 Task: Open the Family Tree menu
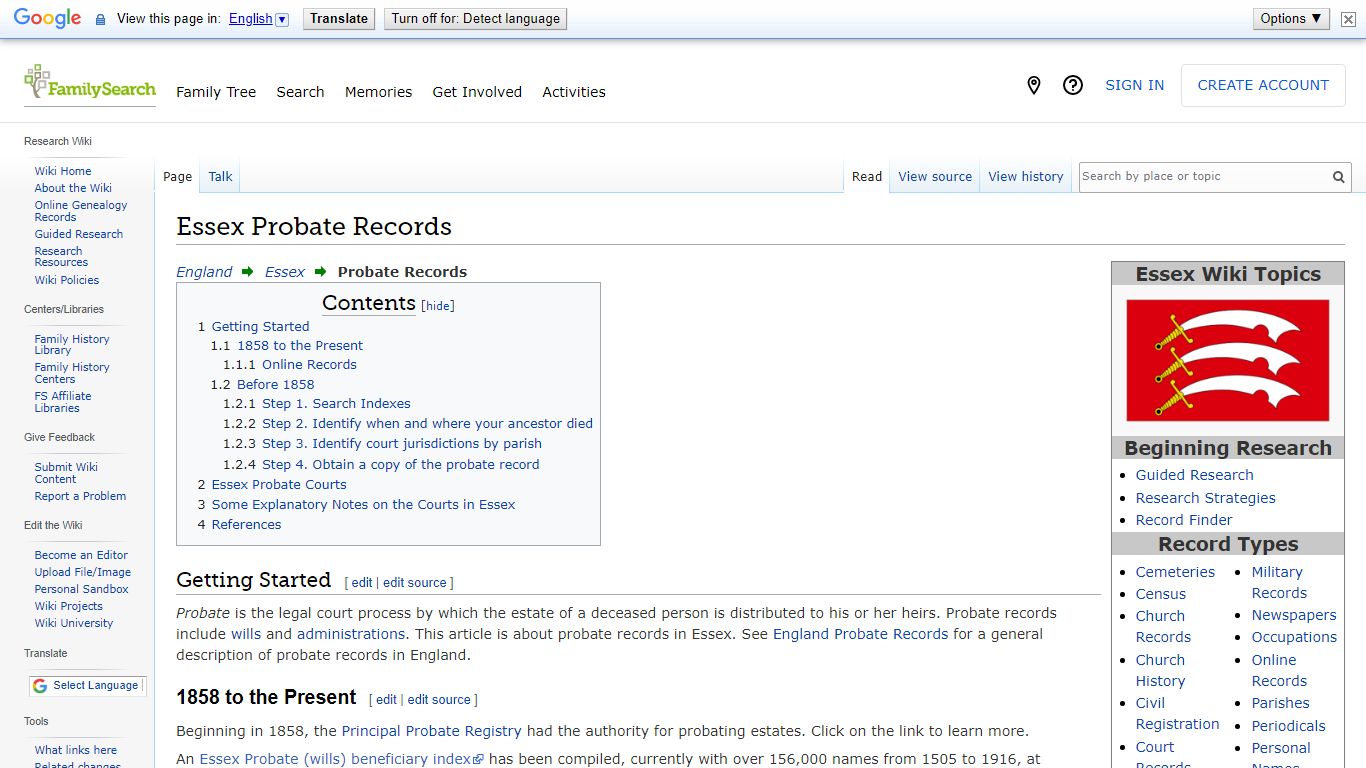point(216,92)
